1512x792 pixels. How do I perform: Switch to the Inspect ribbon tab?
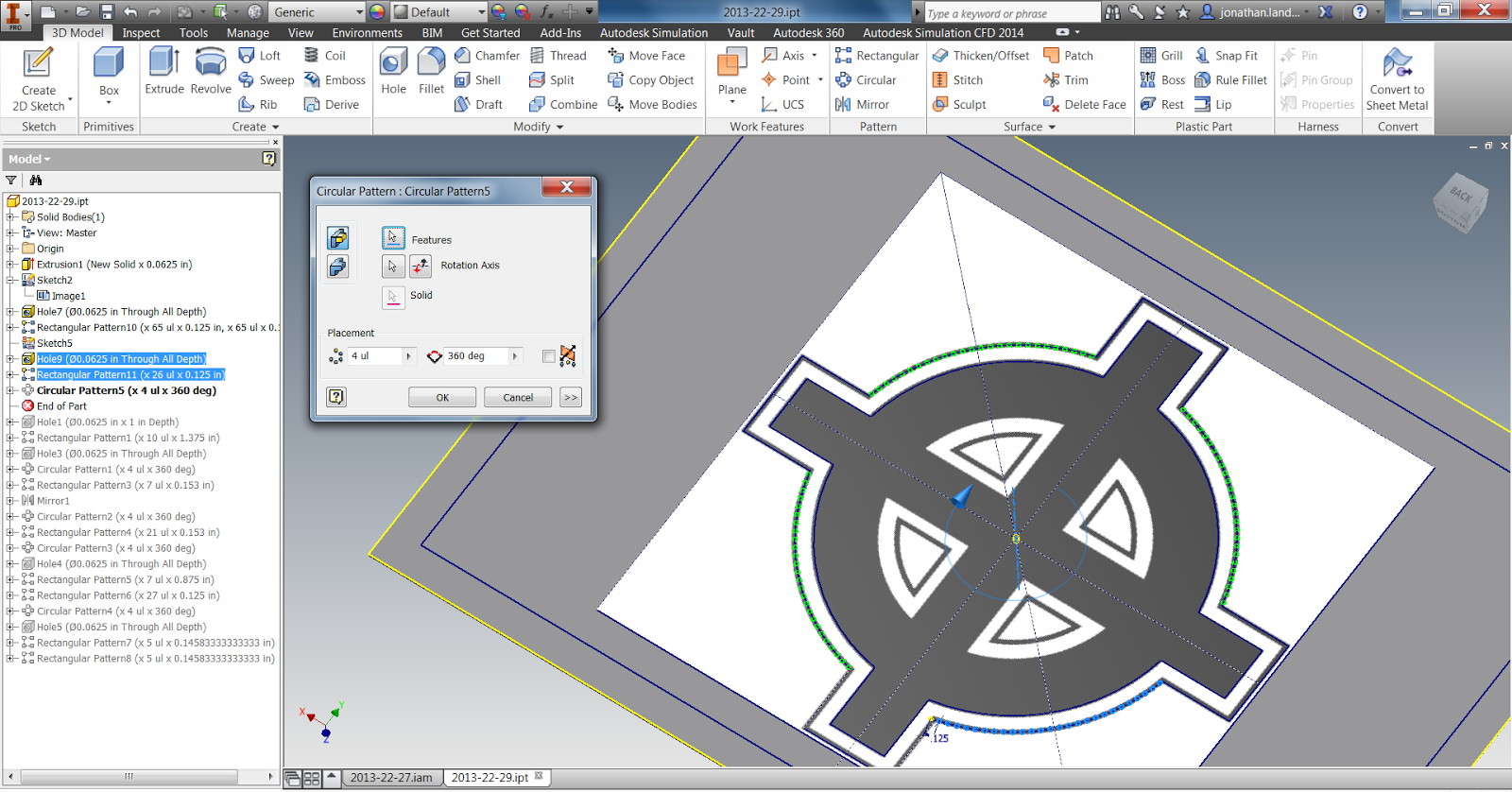(141, 33)
